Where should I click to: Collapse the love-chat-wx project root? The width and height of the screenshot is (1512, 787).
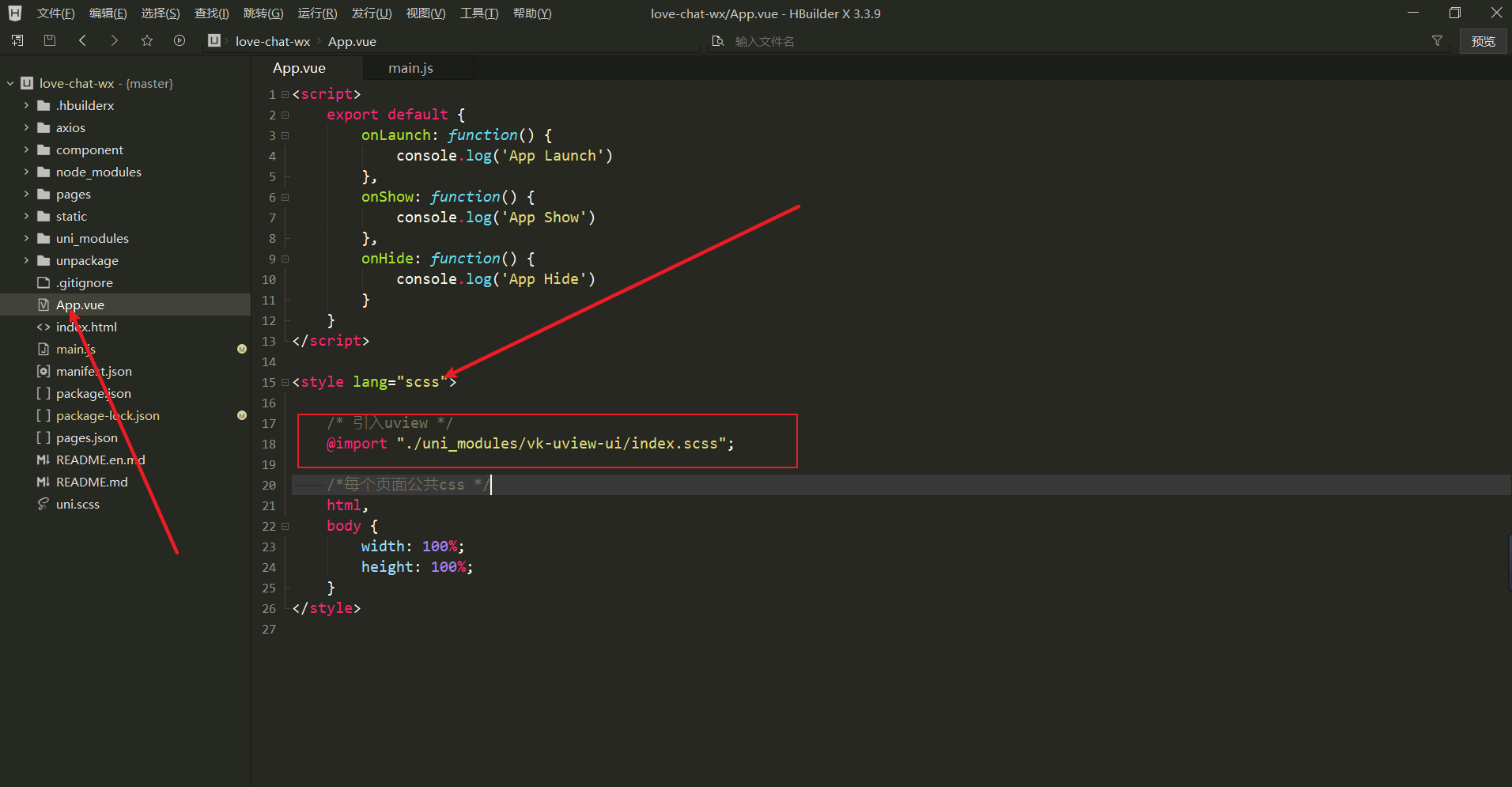point(10,83)
